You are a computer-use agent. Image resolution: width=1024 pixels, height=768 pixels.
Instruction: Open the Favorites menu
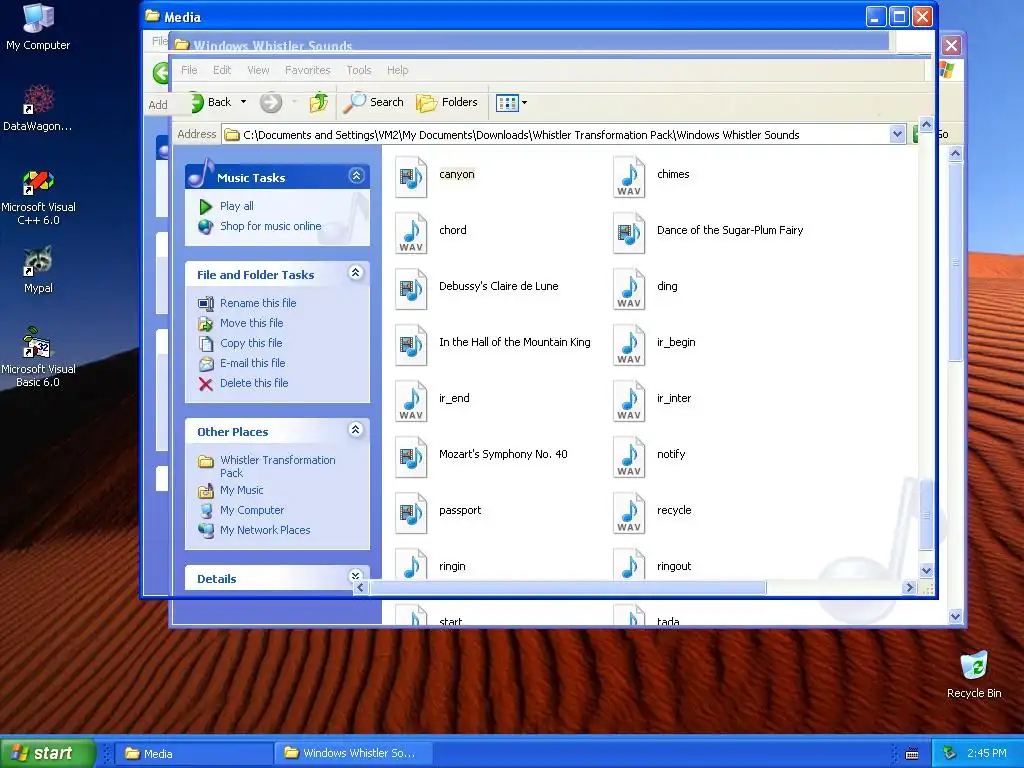308,70
